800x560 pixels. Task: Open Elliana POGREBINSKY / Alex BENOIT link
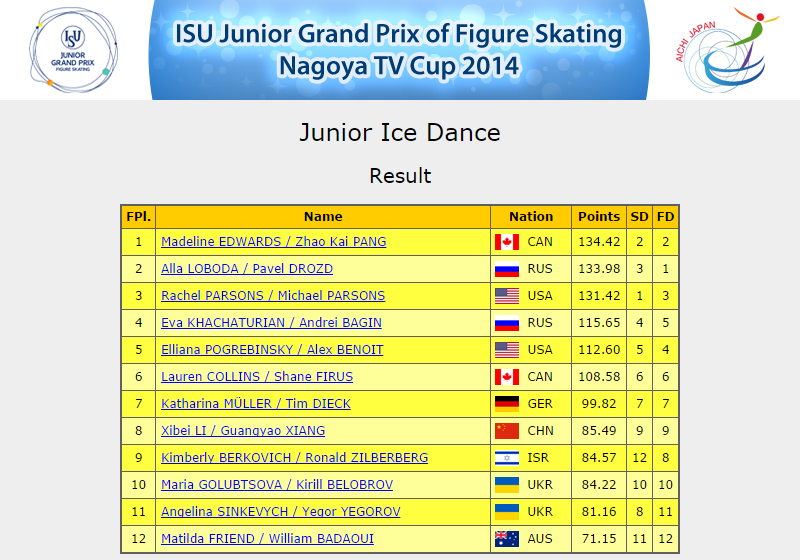[272, 350]
